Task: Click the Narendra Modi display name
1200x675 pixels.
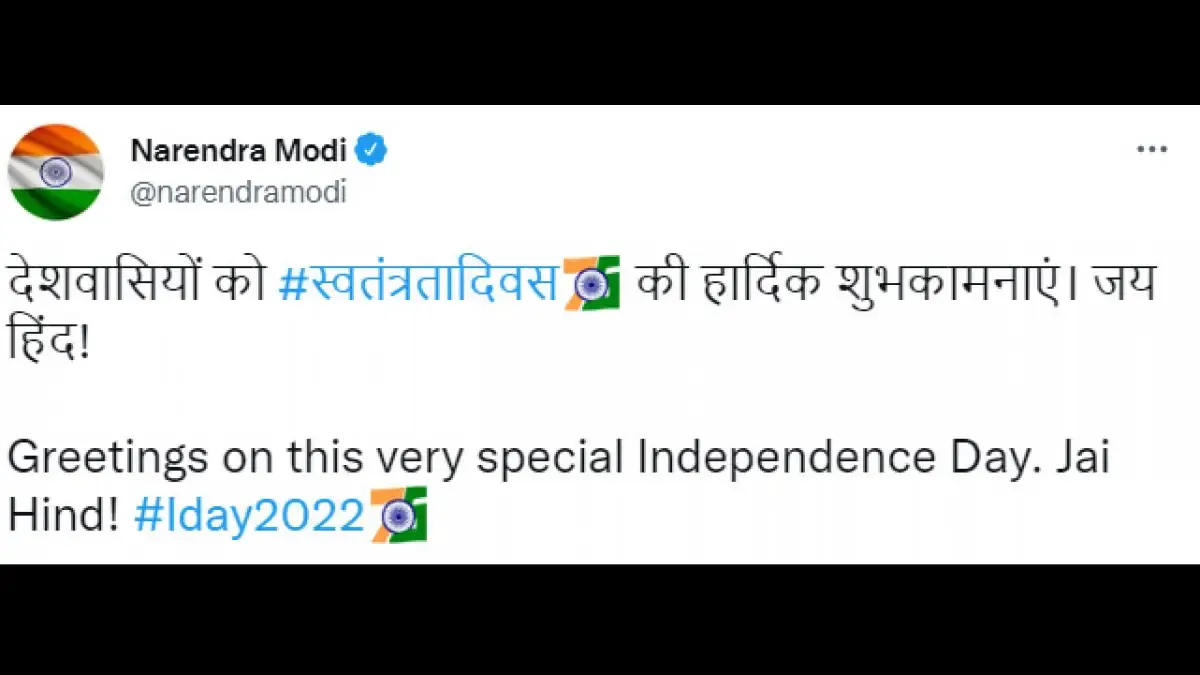Action: pyautogui.click(x=238, y=151)
